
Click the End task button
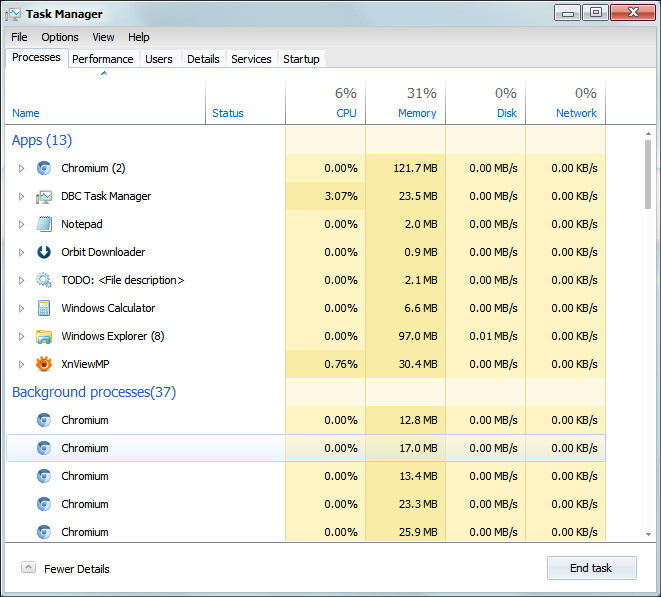tap(591, 568)
